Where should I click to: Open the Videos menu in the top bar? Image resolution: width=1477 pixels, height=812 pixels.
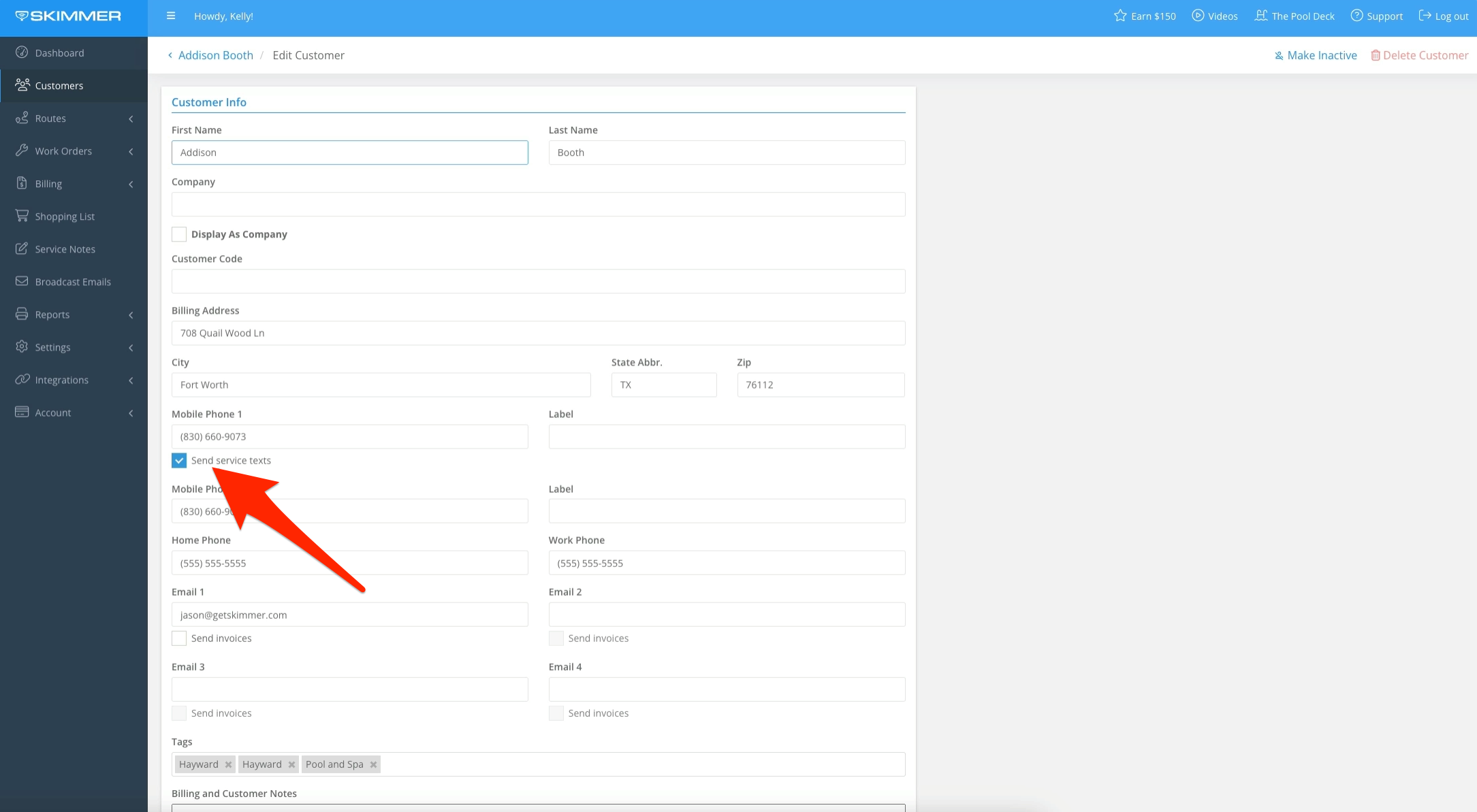click(x=1215, y=16)
